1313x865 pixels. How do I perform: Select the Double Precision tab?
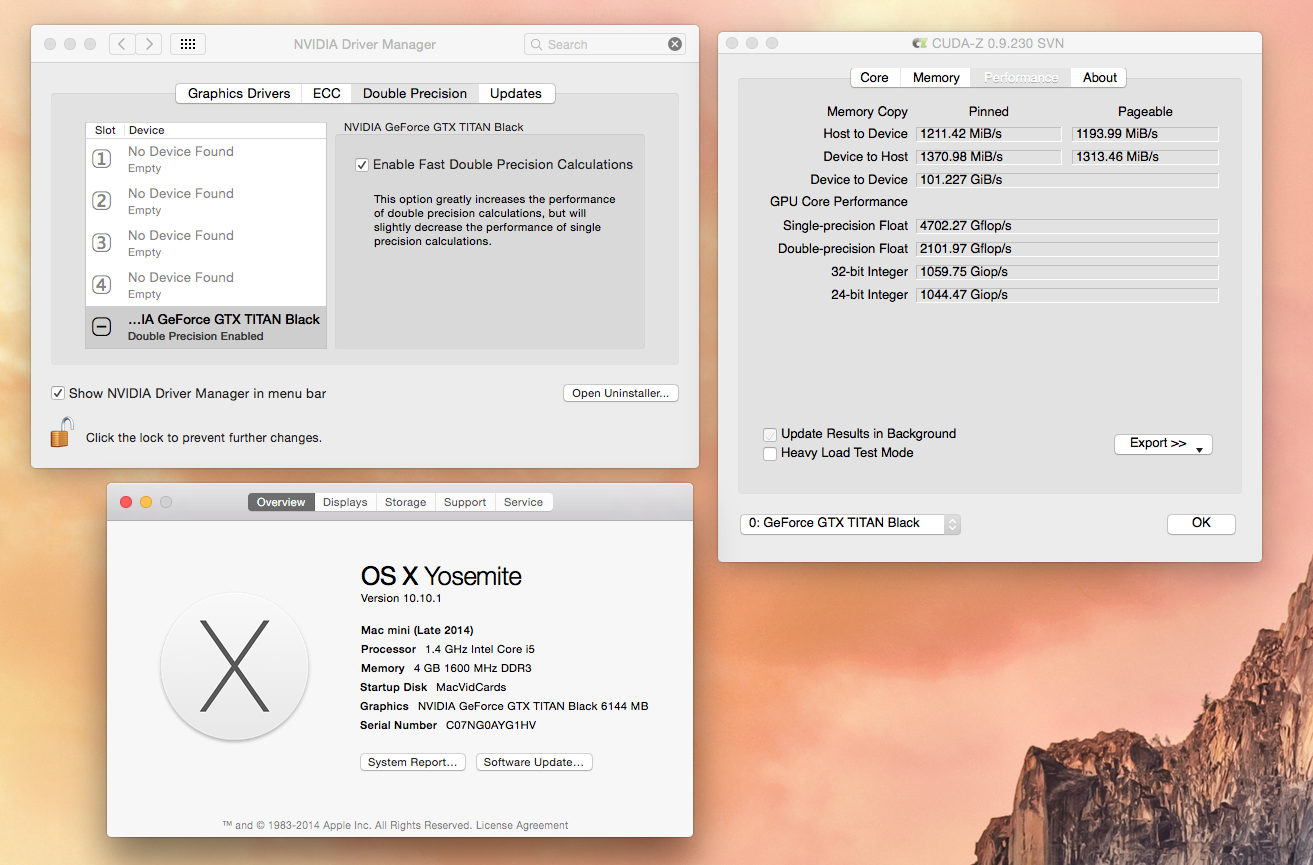[415, 93]
